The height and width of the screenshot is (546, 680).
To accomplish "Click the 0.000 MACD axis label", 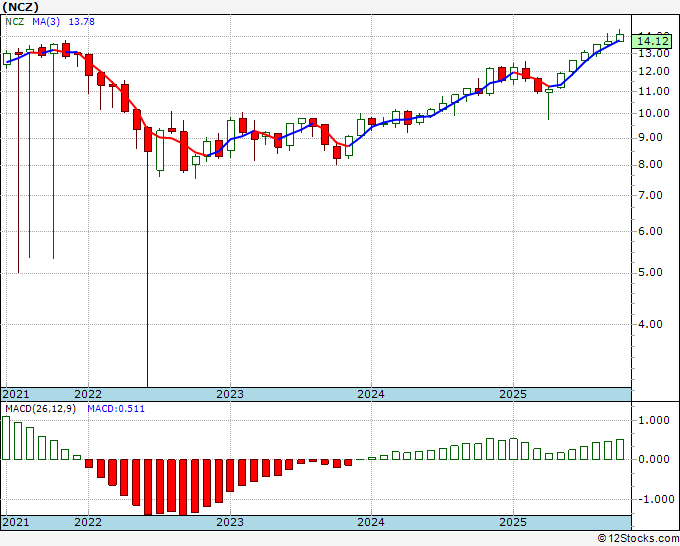I will pyautogui.click(x=654, y=459).
